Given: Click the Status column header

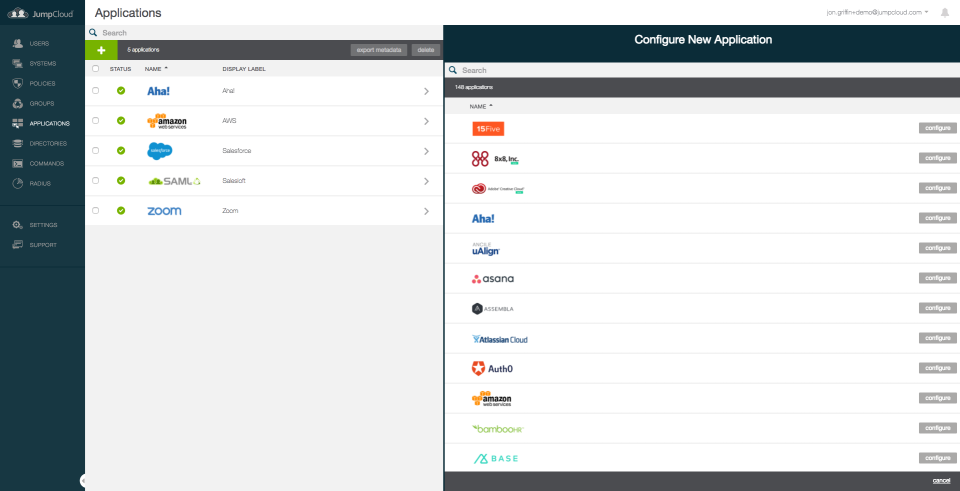Looking at the screenshot, I should click(121, 69).
